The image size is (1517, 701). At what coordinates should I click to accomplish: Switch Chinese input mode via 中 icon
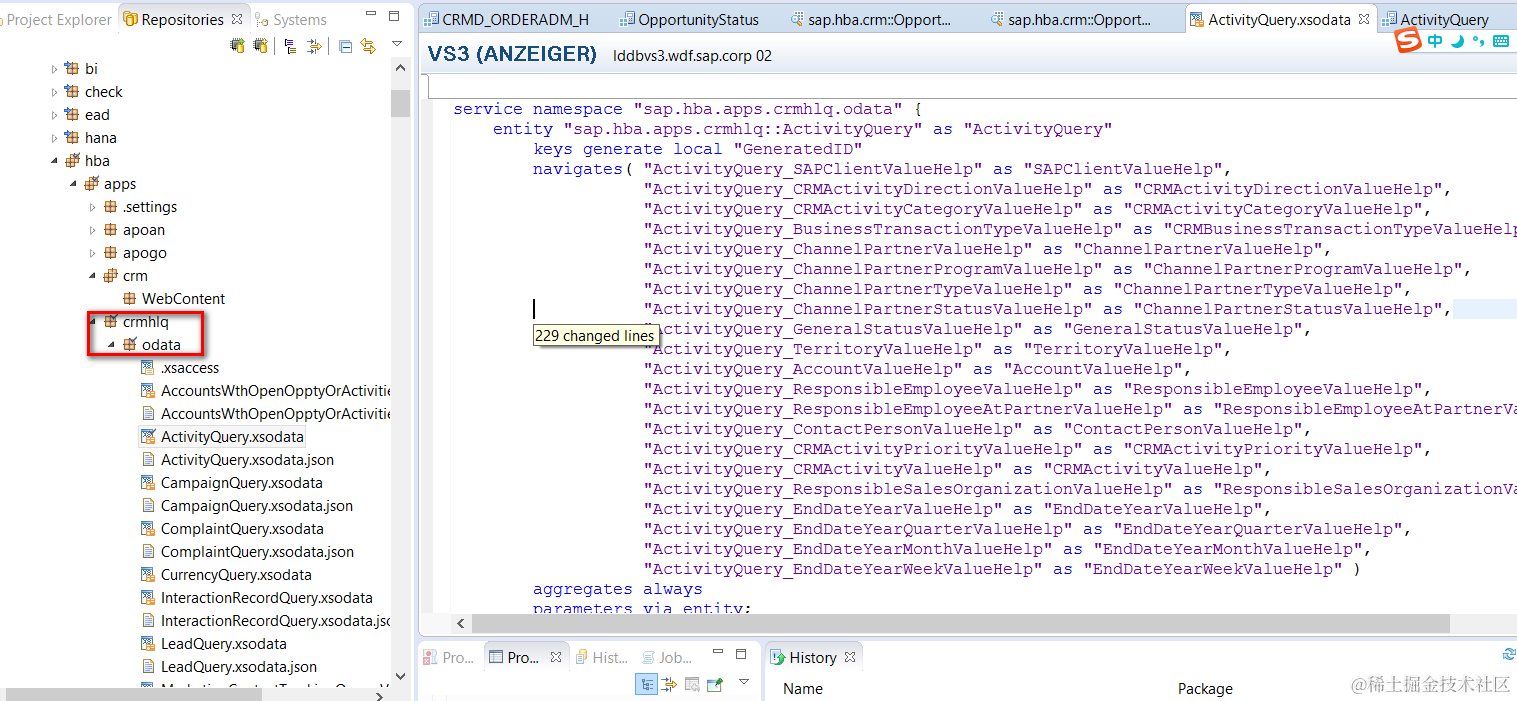click(x=1436, y=42)
